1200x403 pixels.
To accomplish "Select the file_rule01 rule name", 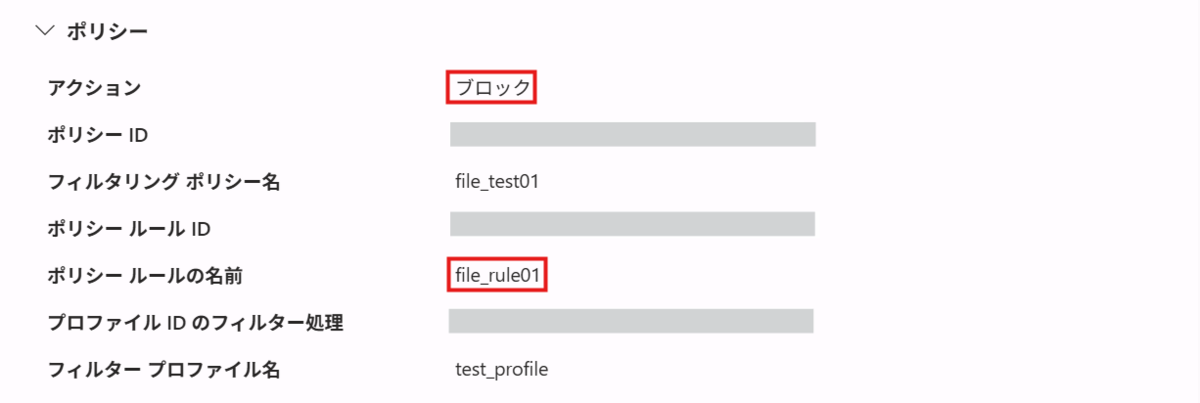I will tap(497, 275).
